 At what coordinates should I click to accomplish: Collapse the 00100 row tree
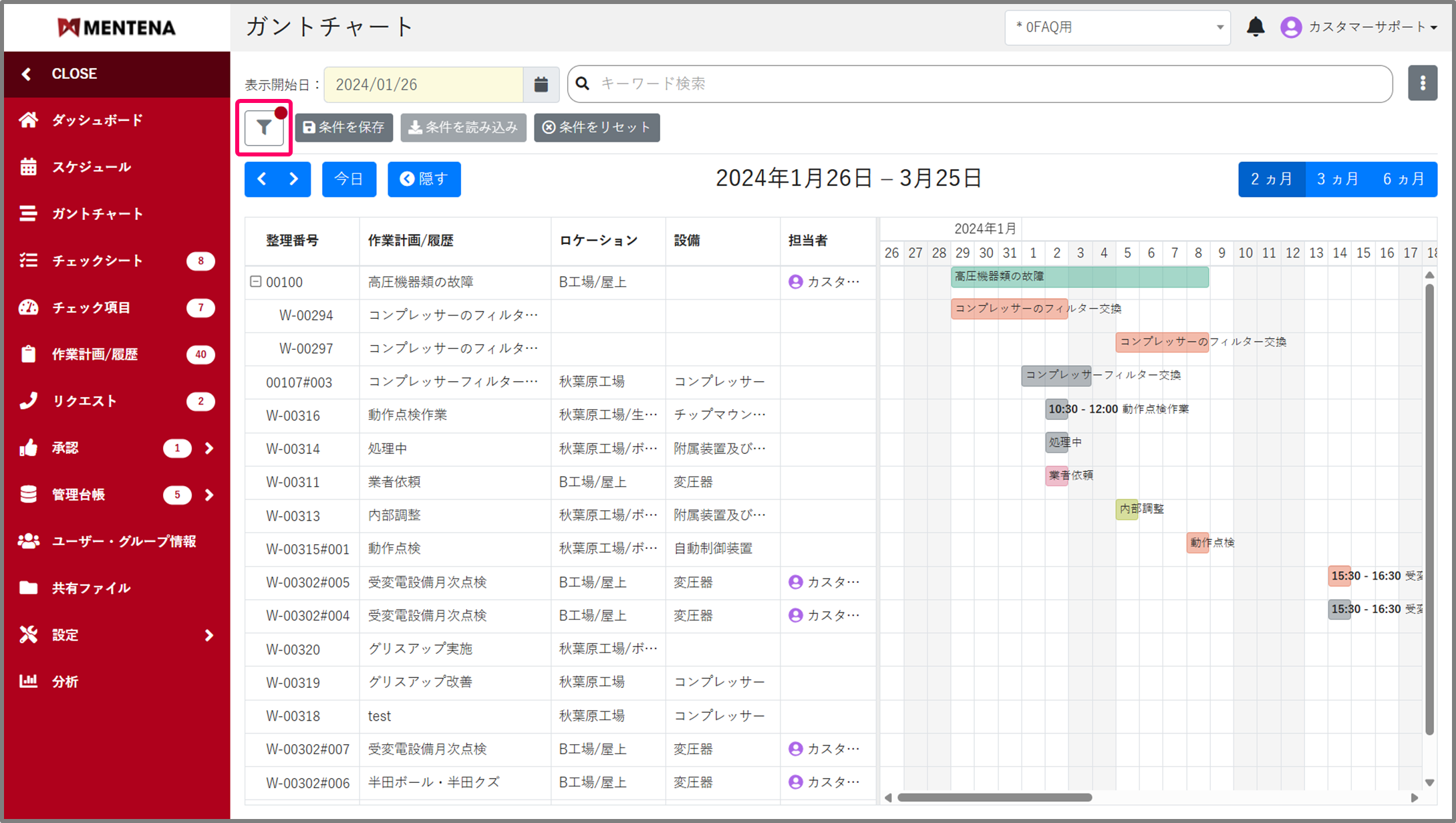coord(255,281)
